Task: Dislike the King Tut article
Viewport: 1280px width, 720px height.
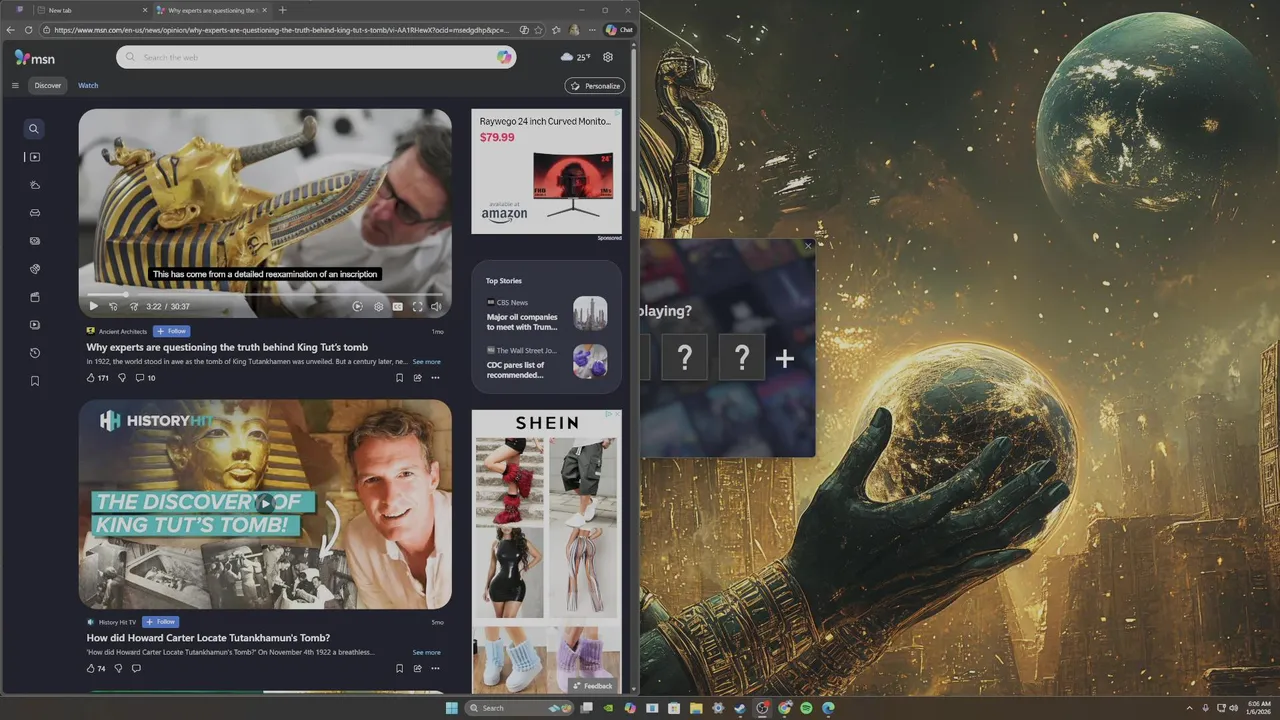Action: pyautogui.click(x=122, y=378)
